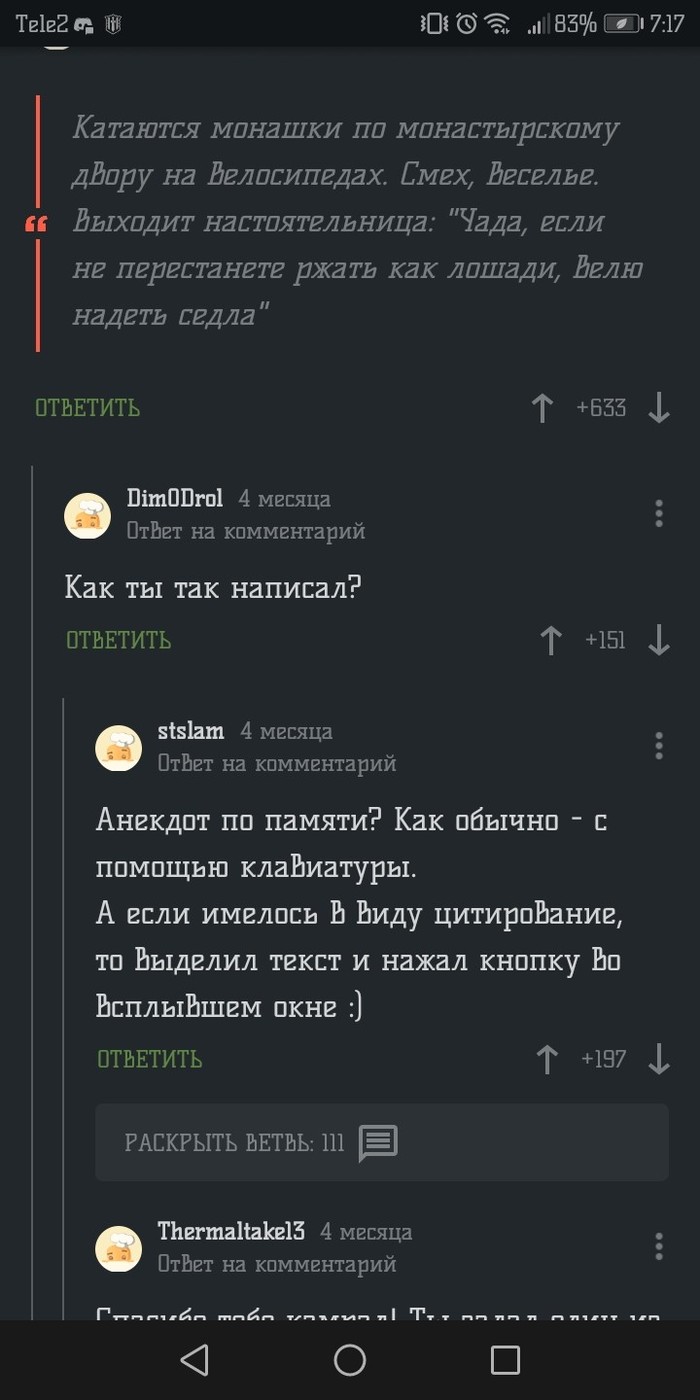This screenshot has width=700, height=1400.
Task: Upvote DimODrol's comment
Action: click(550, 640)
